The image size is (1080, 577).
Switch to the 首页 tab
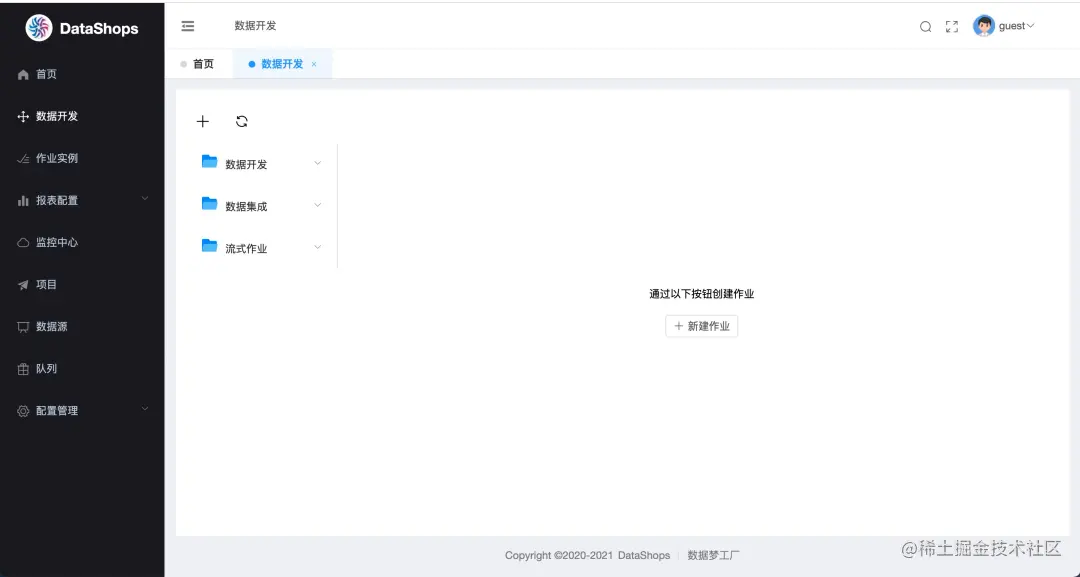click(x=203, y=63)
